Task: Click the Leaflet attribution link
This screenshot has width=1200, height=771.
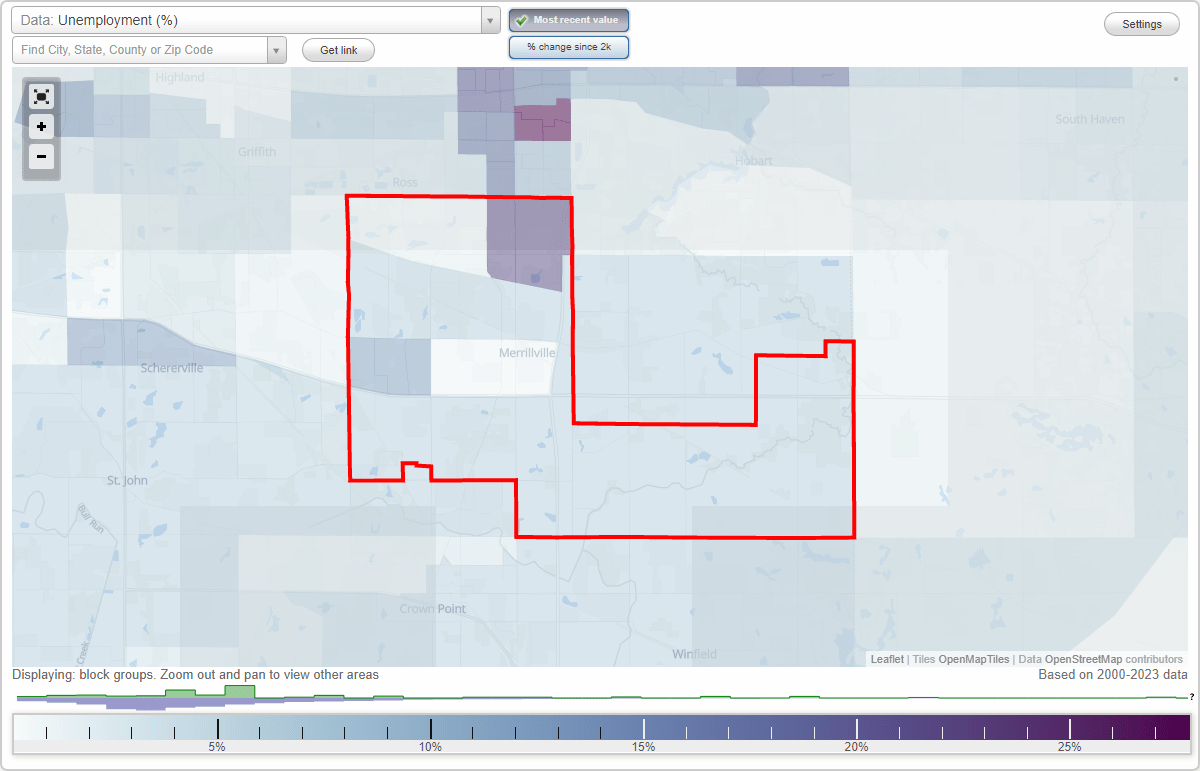Action: click(886, 659)
